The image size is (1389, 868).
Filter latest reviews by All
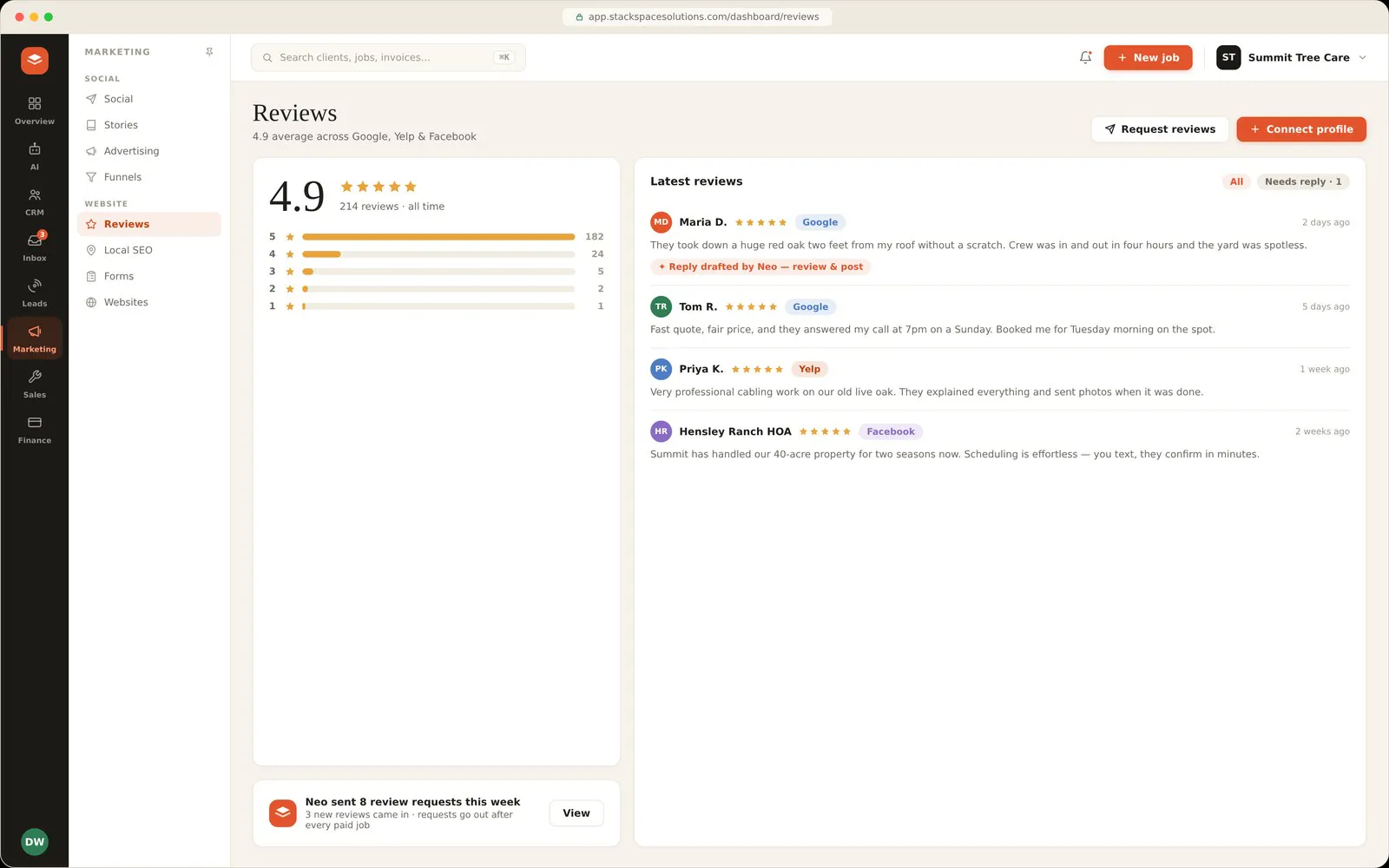pyautogui.click(x=1236, y=181)
